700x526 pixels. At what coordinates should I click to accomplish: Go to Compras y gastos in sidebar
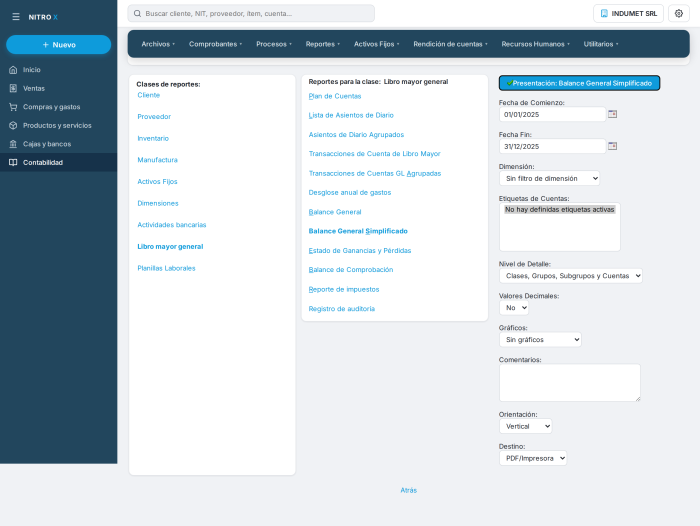click(58, 107)
